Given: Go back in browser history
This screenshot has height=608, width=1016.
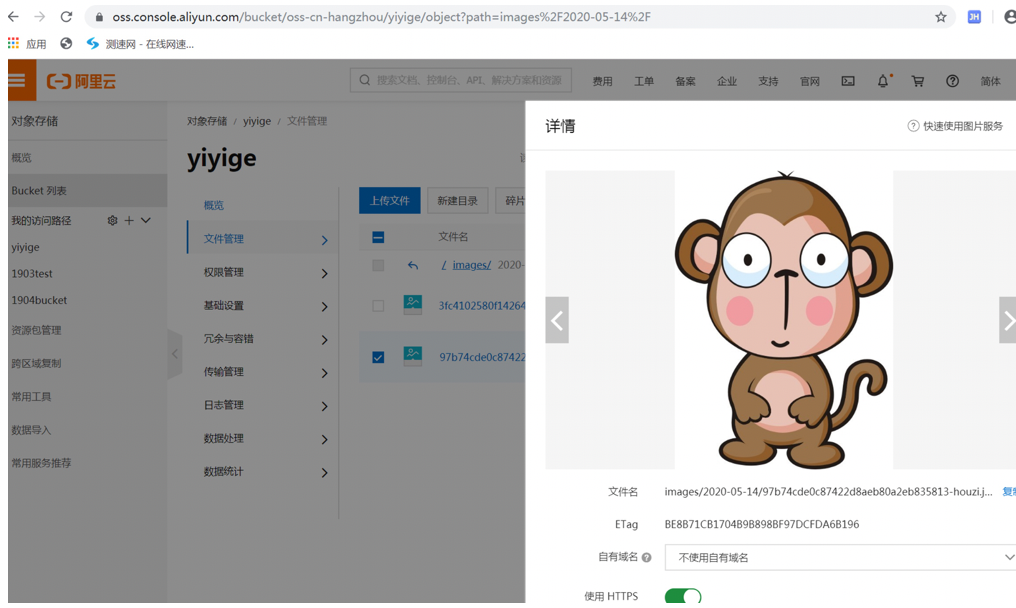Looking at the screenshot, I should [x=13, y=17].
